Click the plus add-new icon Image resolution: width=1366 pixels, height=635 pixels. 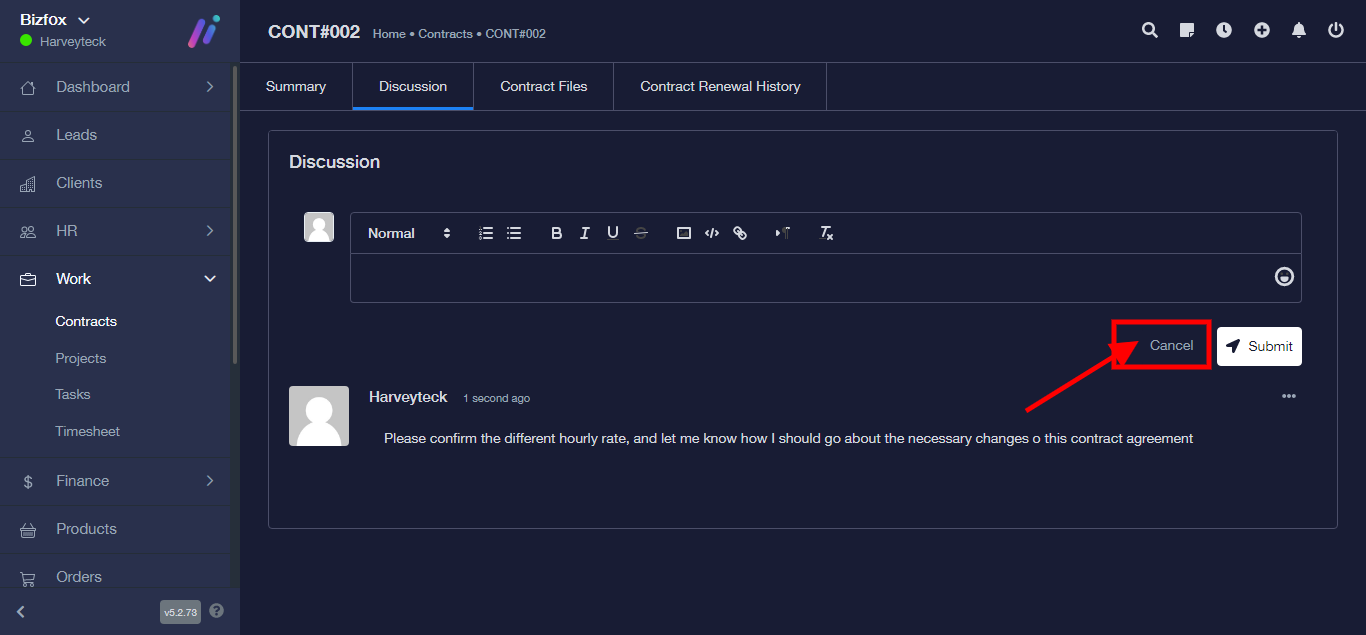pos(1262,30)
